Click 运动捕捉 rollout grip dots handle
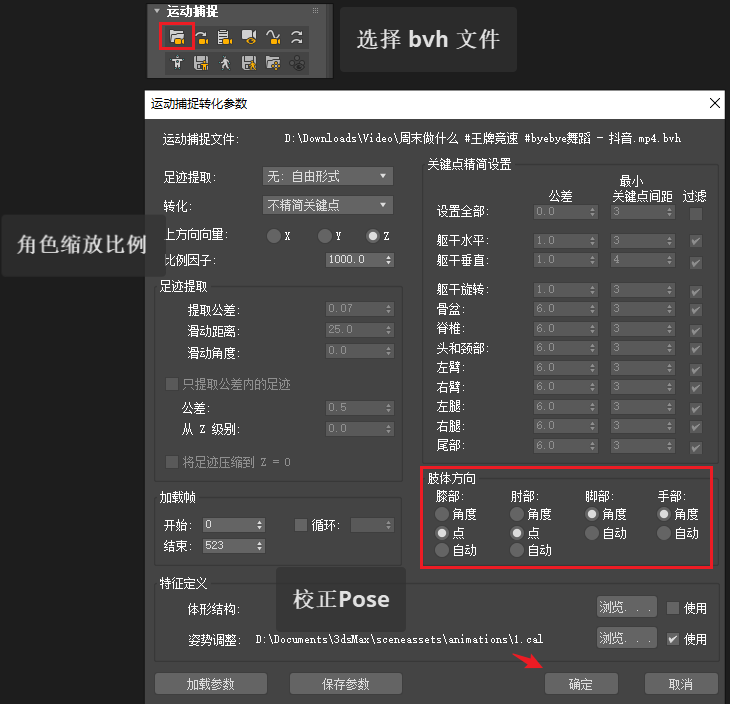This screenshot has width=730, height=704. coord(316,10)
